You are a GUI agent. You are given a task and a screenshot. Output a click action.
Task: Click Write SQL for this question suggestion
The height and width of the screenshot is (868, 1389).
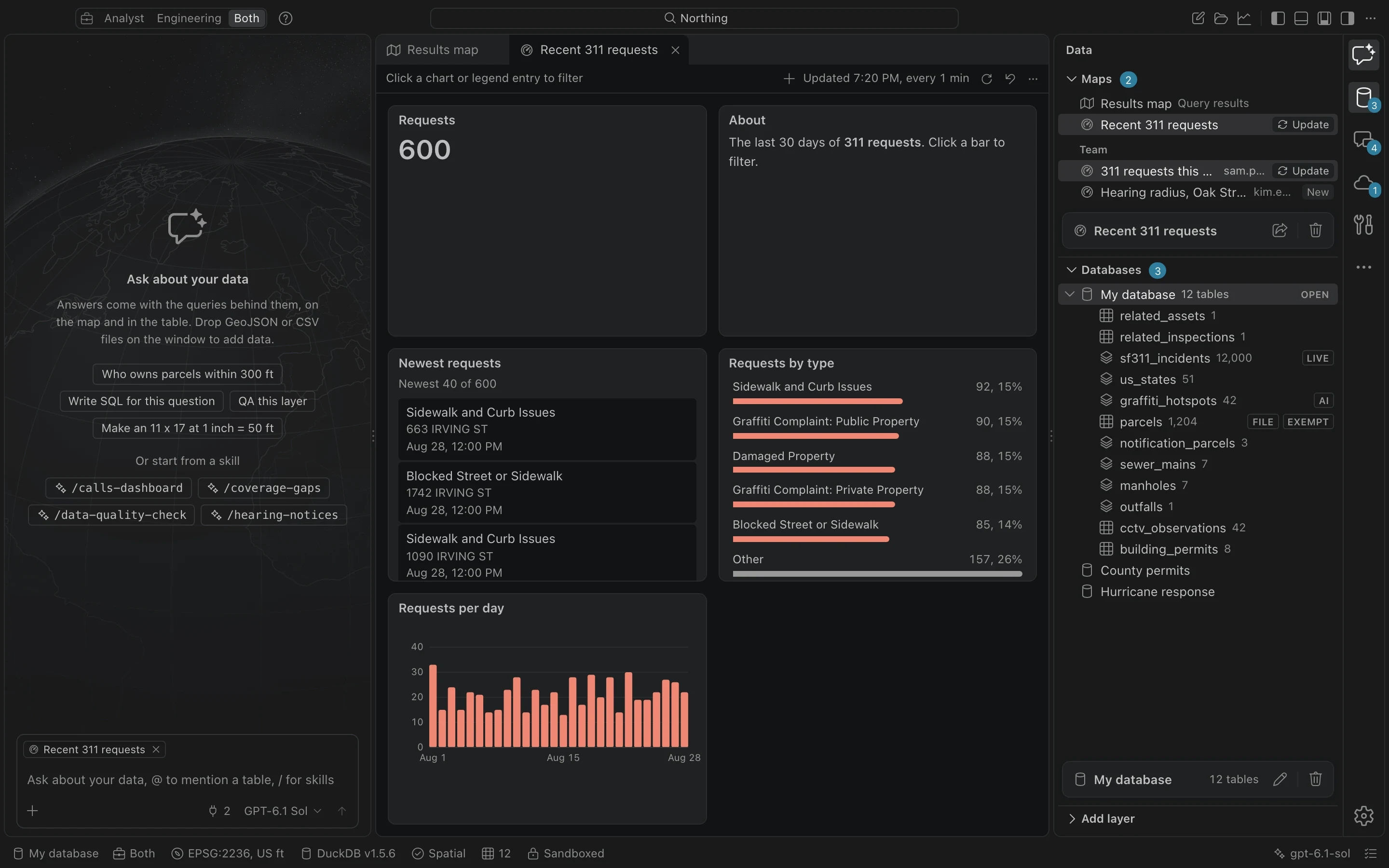coord(141,401)
